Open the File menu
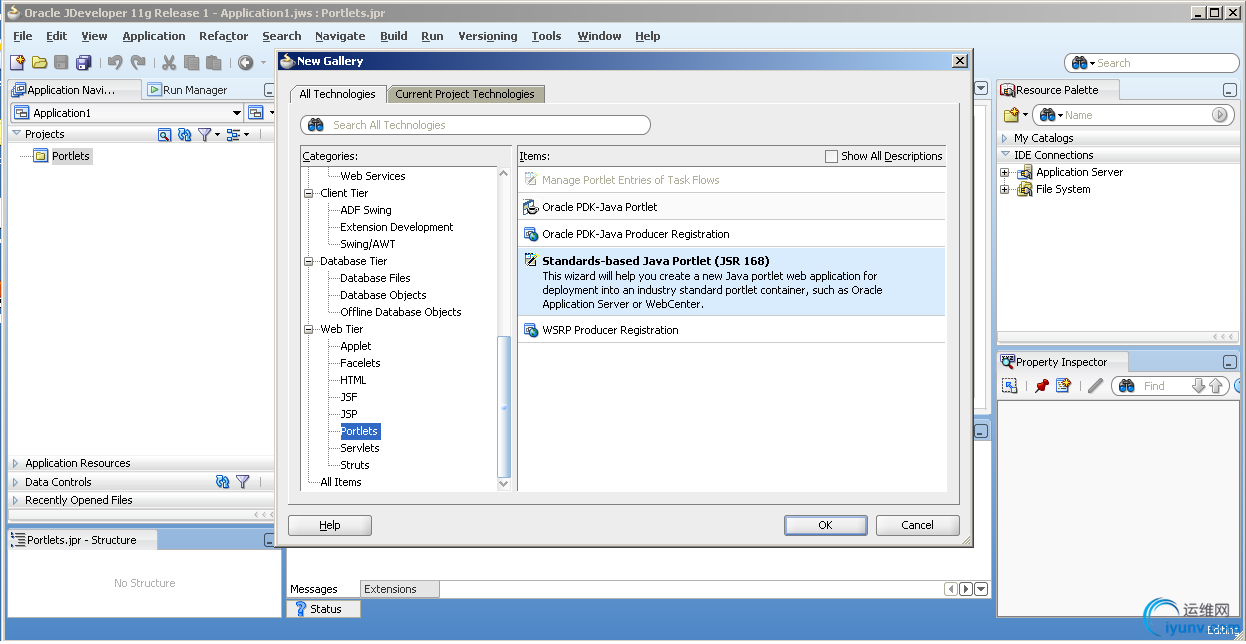Screen dimensions: 1246x644 tap(23, 36)
